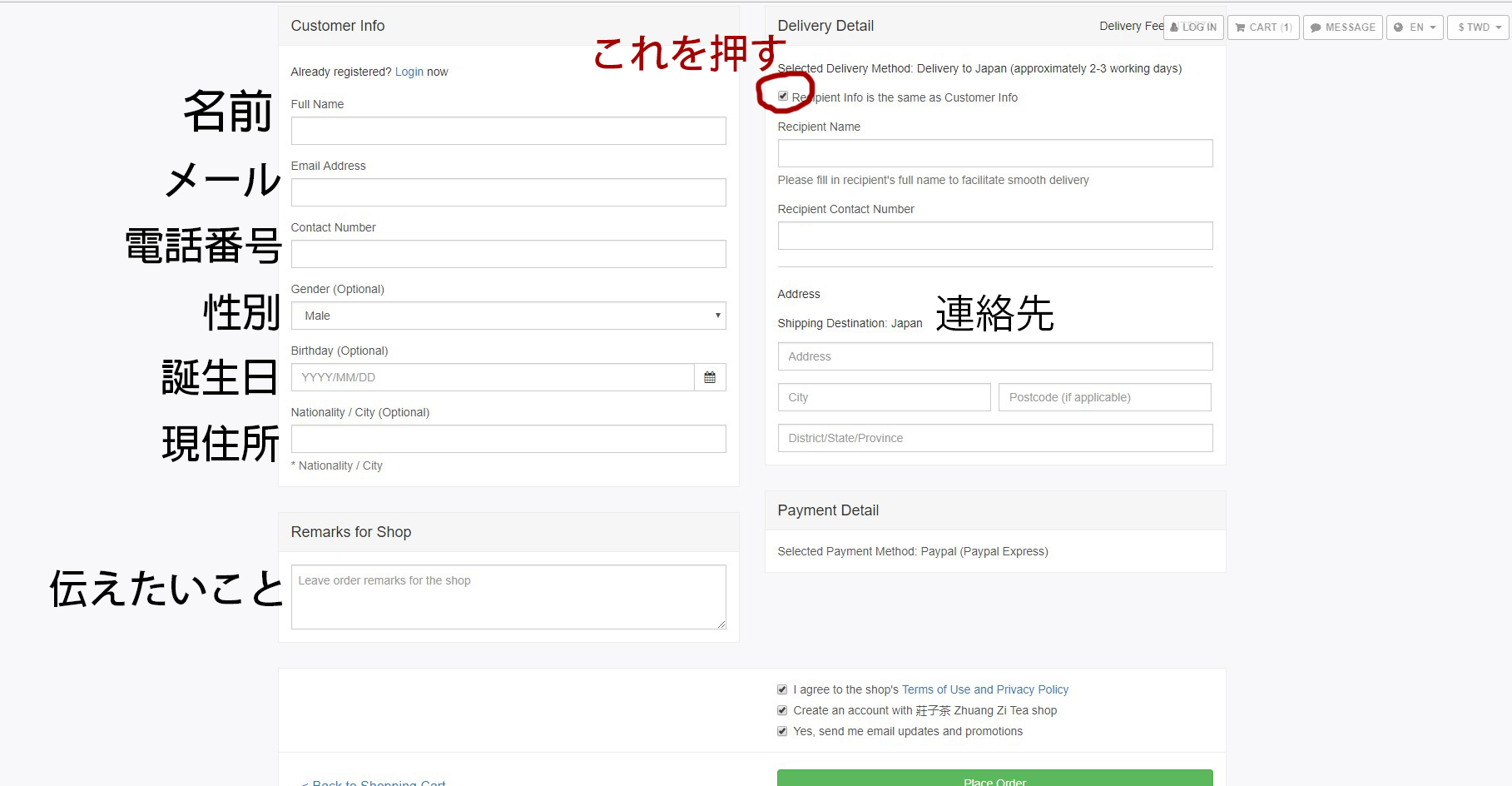This screenshot has width=1512, height=786.
Task: Select the District/State/Province field
Action: pyautogui.click(x=994, y=438)
